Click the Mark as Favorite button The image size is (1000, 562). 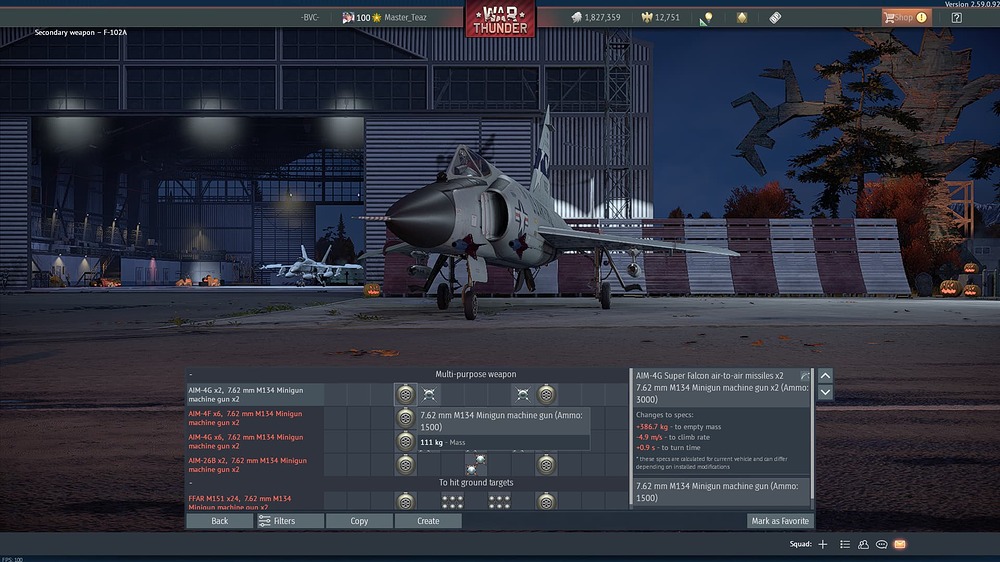[x=780, y=521]
